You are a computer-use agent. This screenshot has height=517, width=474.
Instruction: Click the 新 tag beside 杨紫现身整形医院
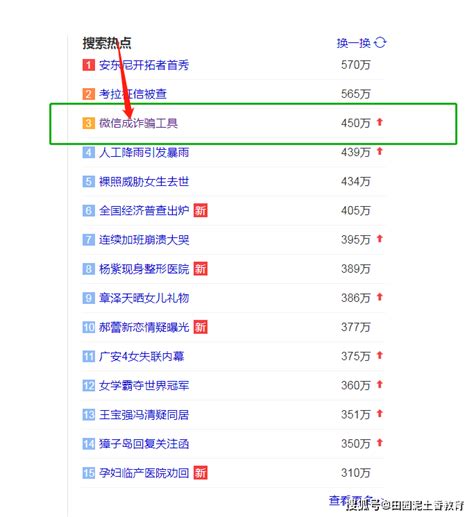coord(200,269)
